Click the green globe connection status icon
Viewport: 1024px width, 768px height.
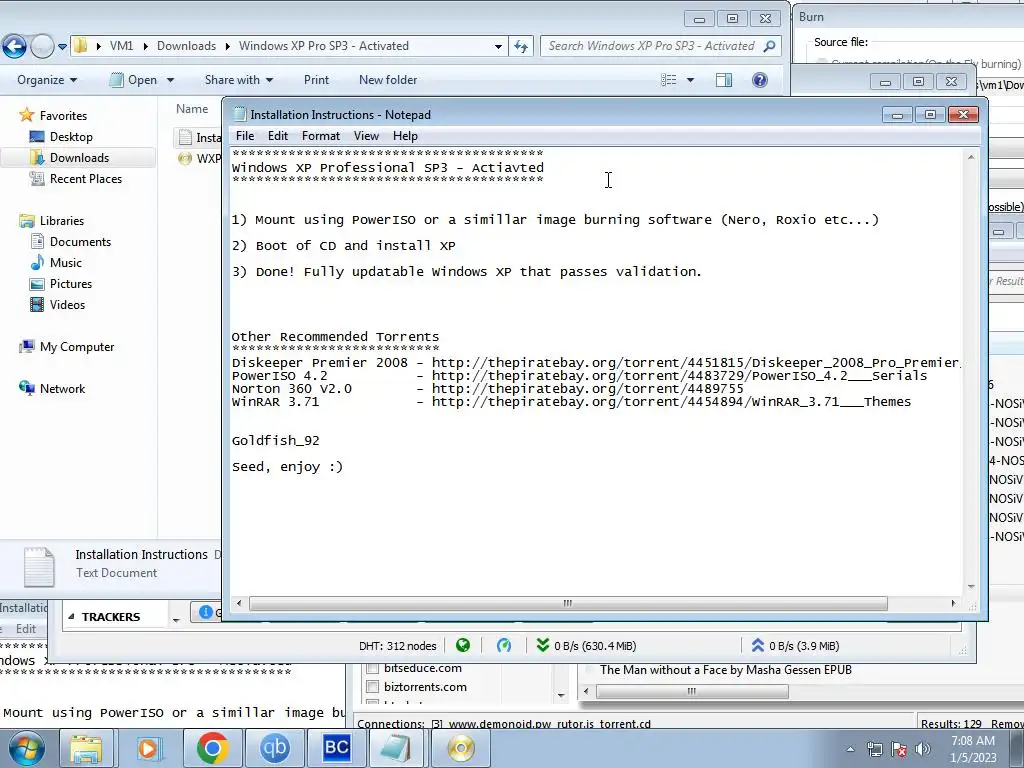pos(463,645)
